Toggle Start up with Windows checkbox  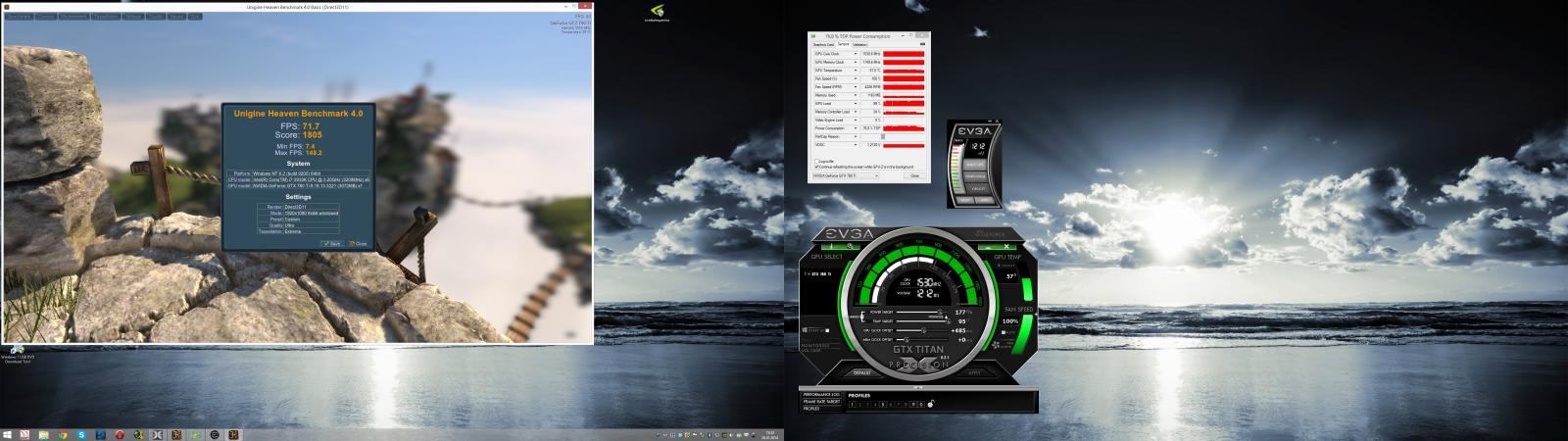(x=828, y=330)
